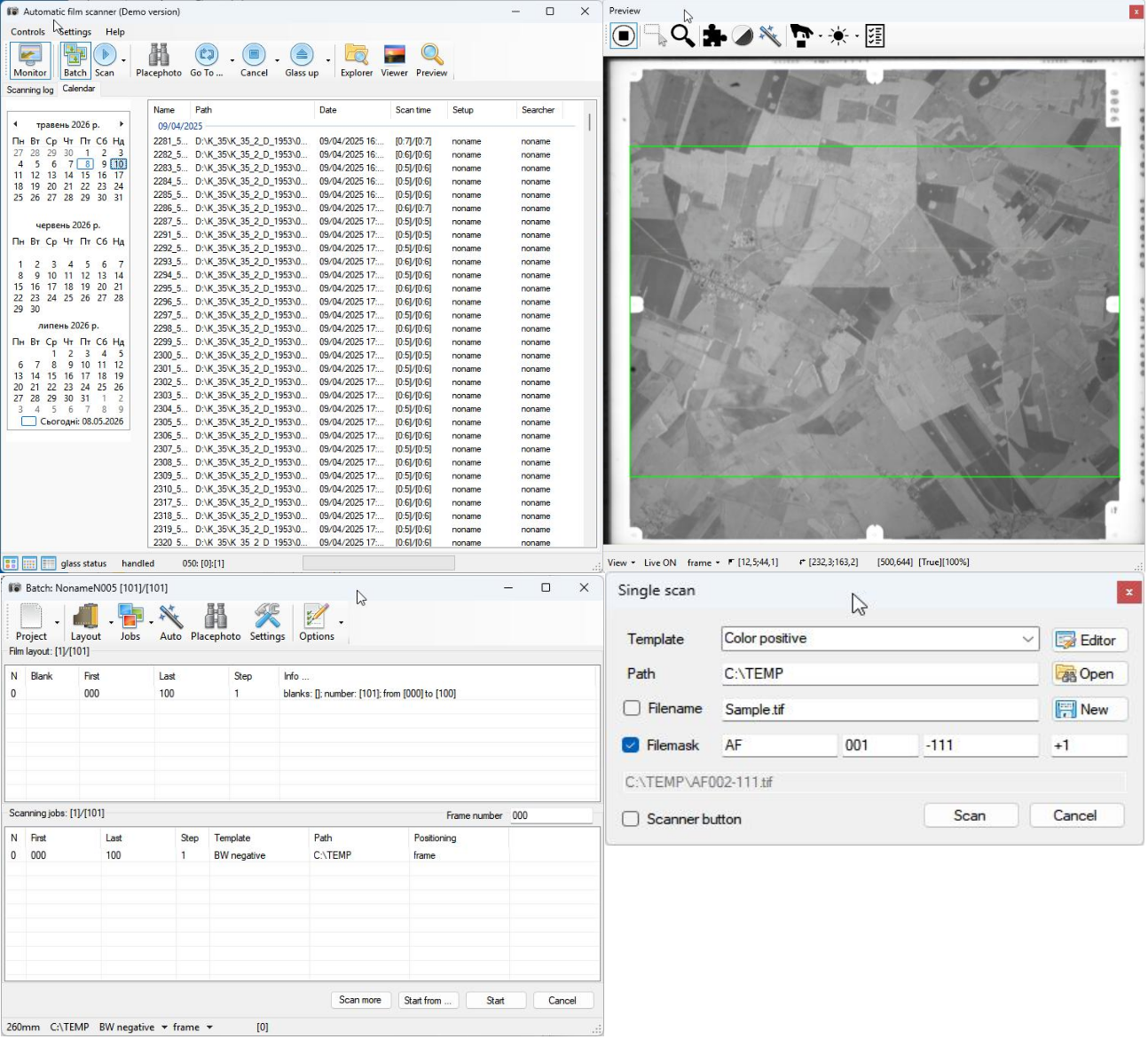The width and height of the screenshot is (1148, 1039).
Task: Open the Help menu
Action: coord(115,32)
